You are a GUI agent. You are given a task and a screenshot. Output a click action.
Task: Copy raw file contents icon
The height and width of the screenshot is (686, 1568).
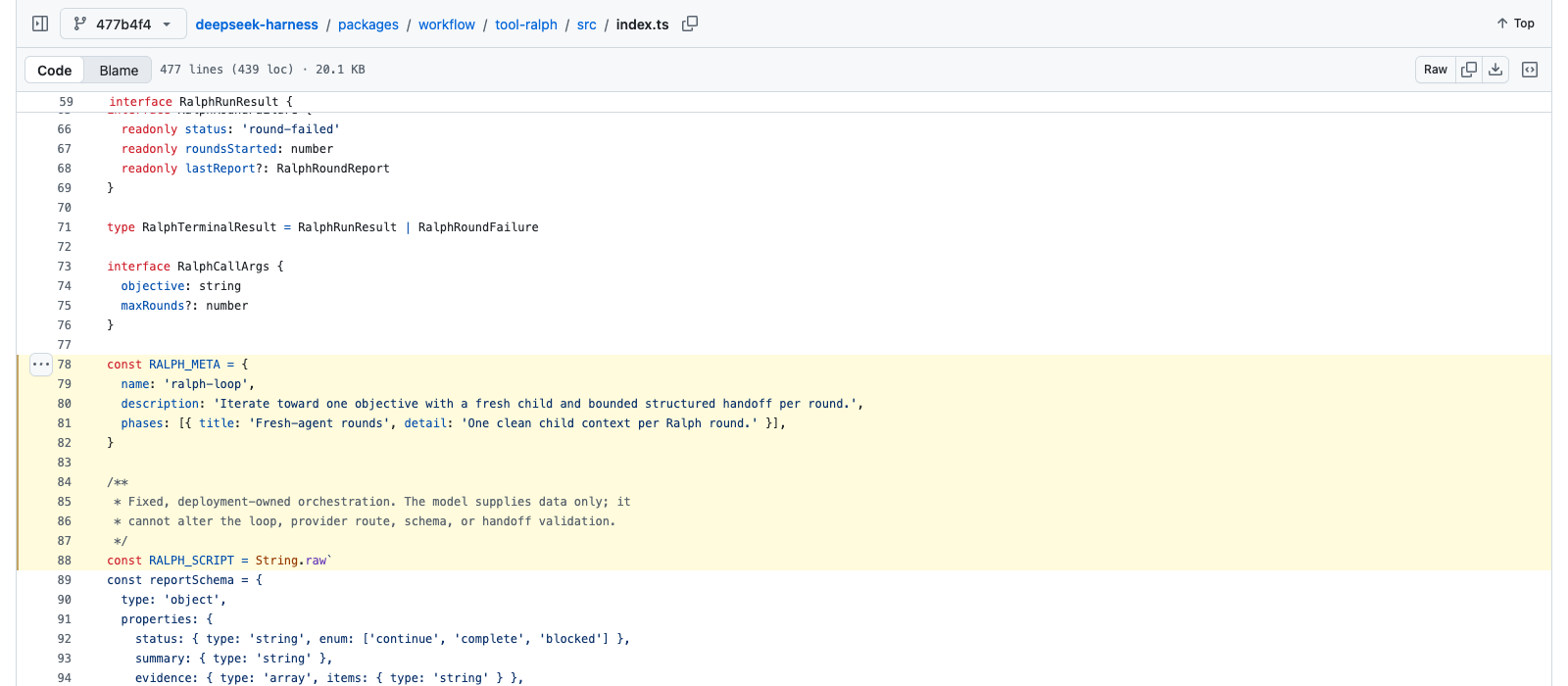pyautogui.click(x=1469, y=70)
